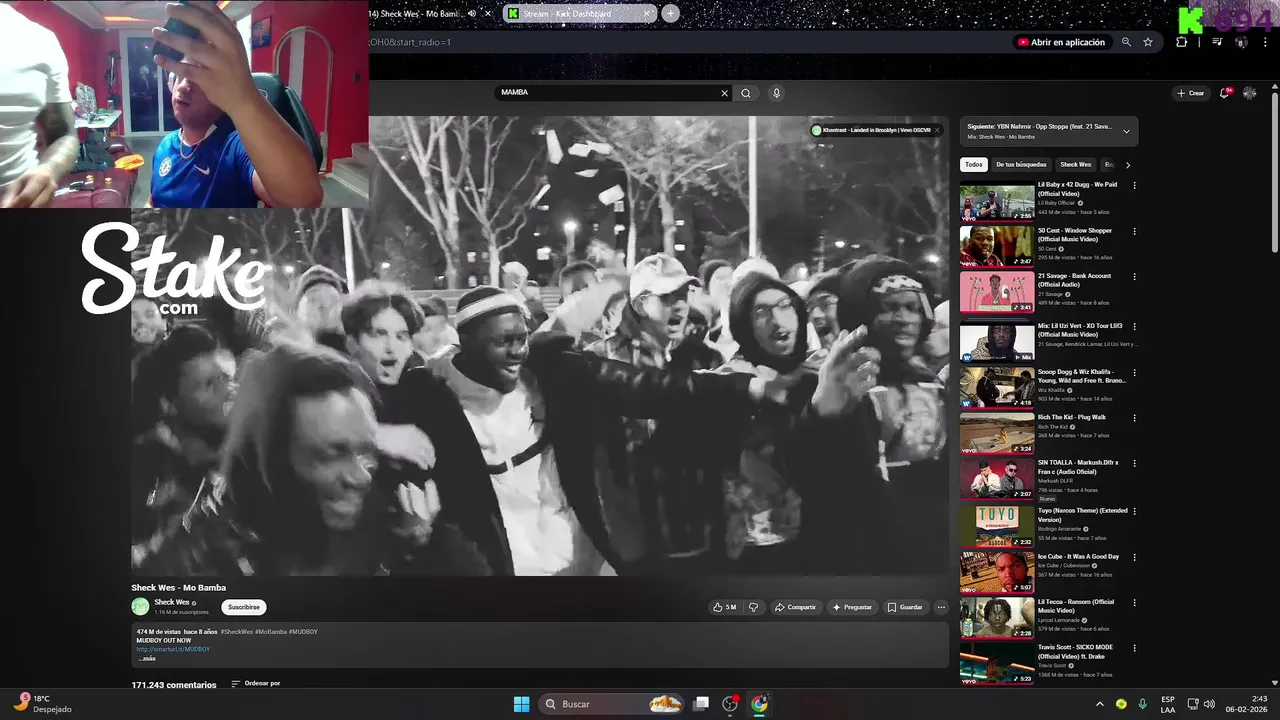Image resolution: width=1280 pixels, height=720 pixels.
Task: Open the weather widget 18°C Despejado
Action: (42, 704)
